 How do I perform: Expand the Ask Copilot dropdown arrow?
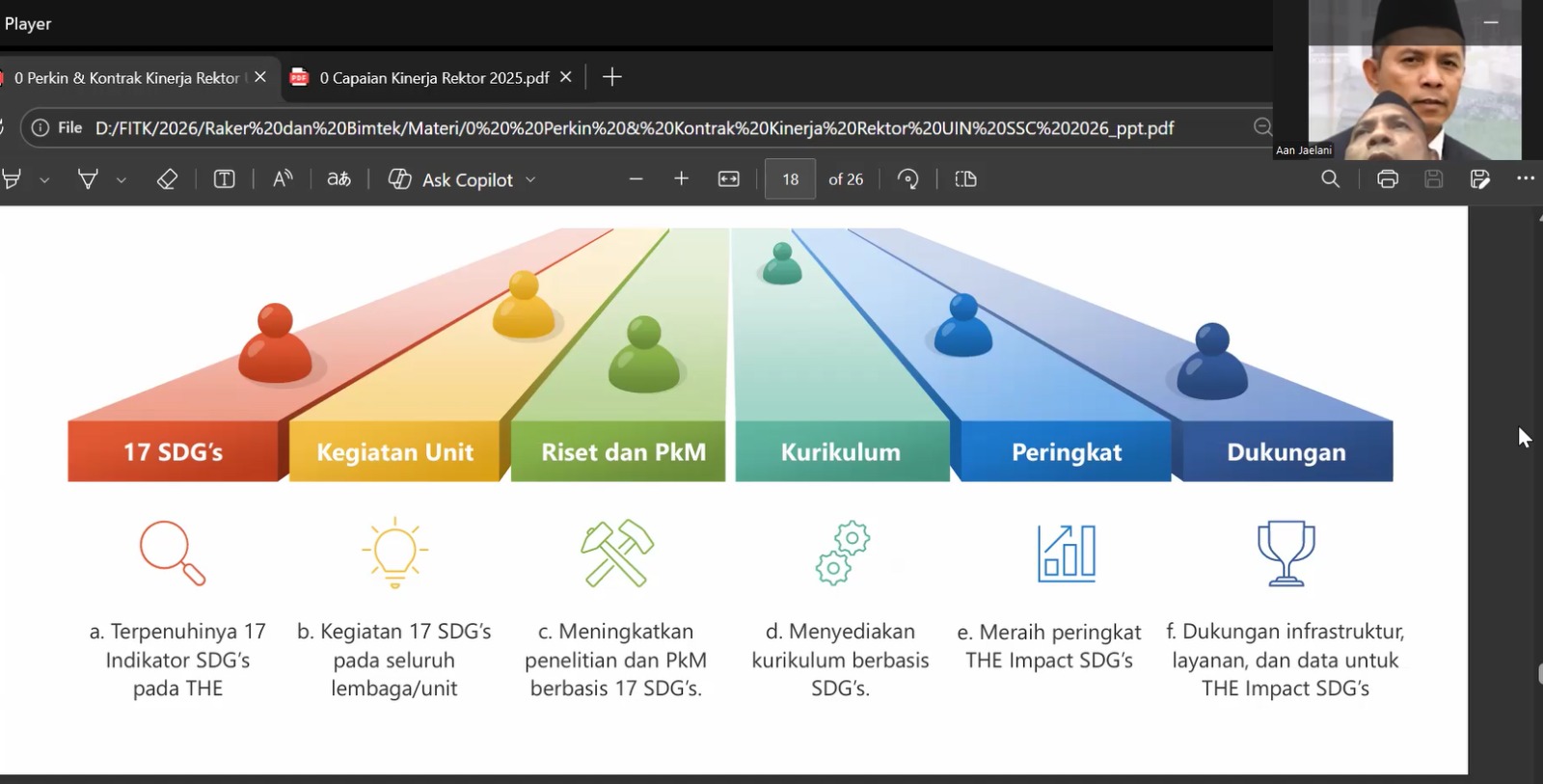pos(530,180)
